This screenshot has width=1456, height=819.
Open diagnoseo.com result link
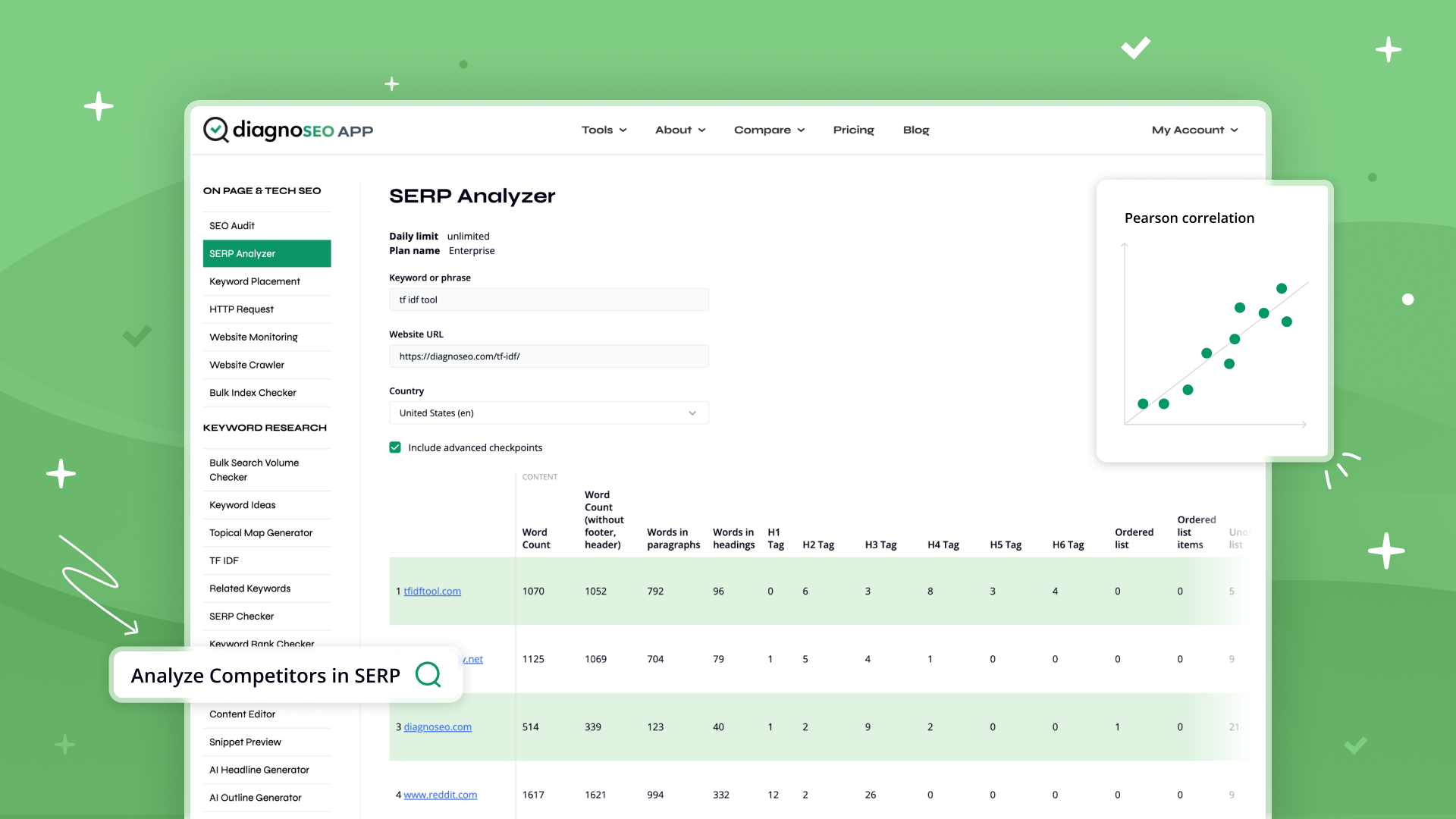pos(438,727)
